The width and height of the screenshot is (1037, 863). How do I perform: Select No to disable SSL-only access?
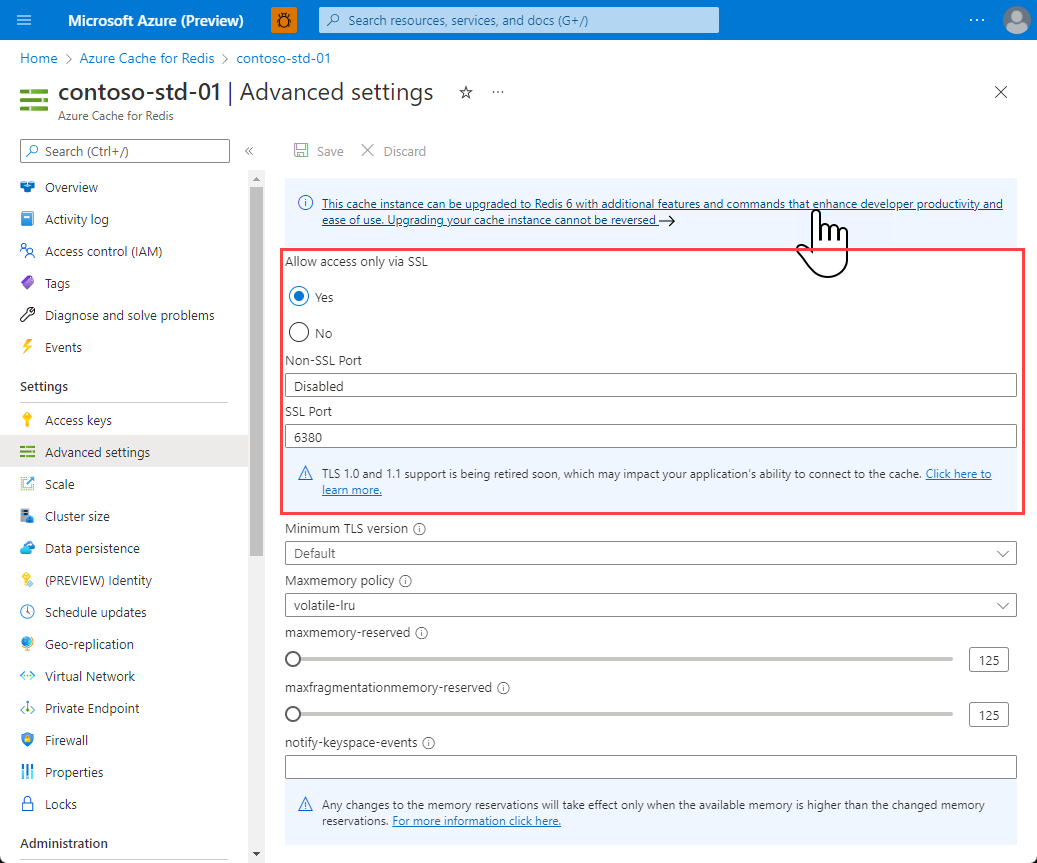coord(300,332)
